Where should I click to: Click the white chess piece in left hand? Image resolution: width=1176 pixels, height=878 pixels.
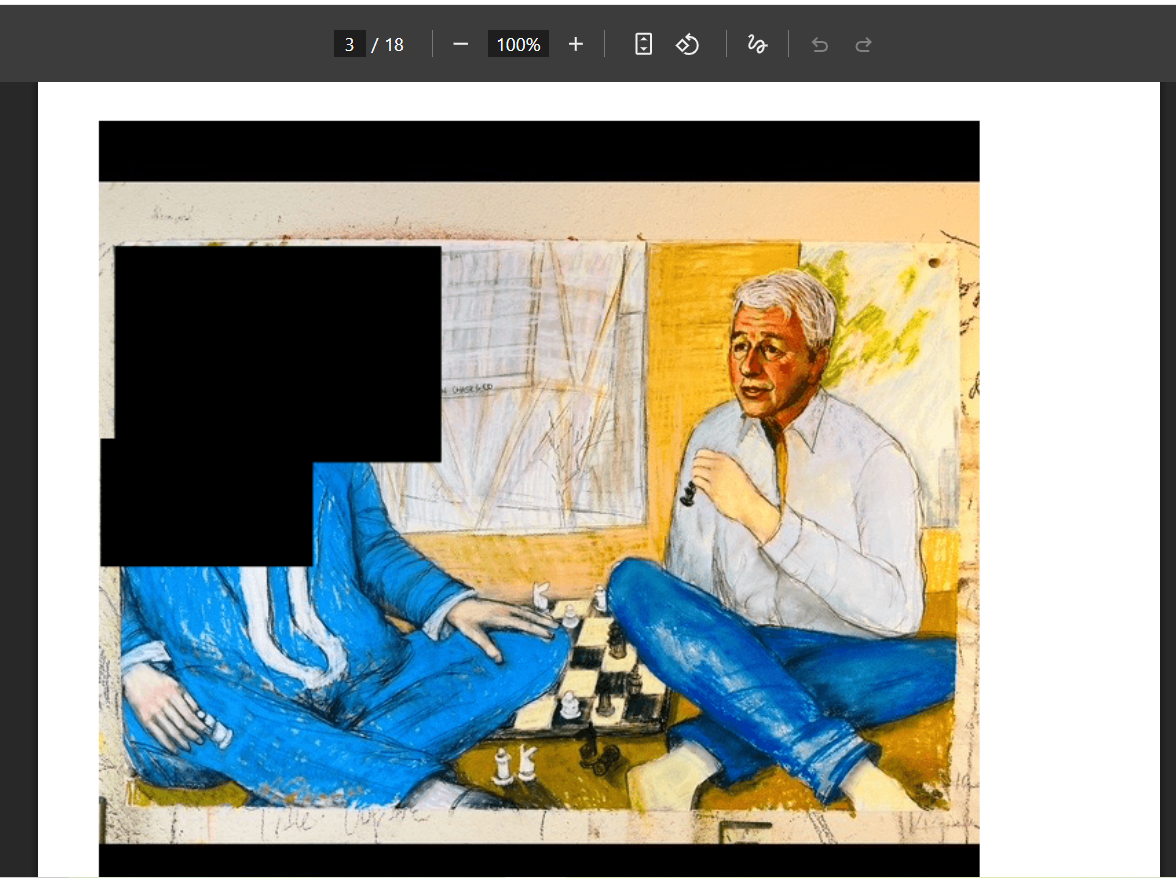[x=215, y=731]
